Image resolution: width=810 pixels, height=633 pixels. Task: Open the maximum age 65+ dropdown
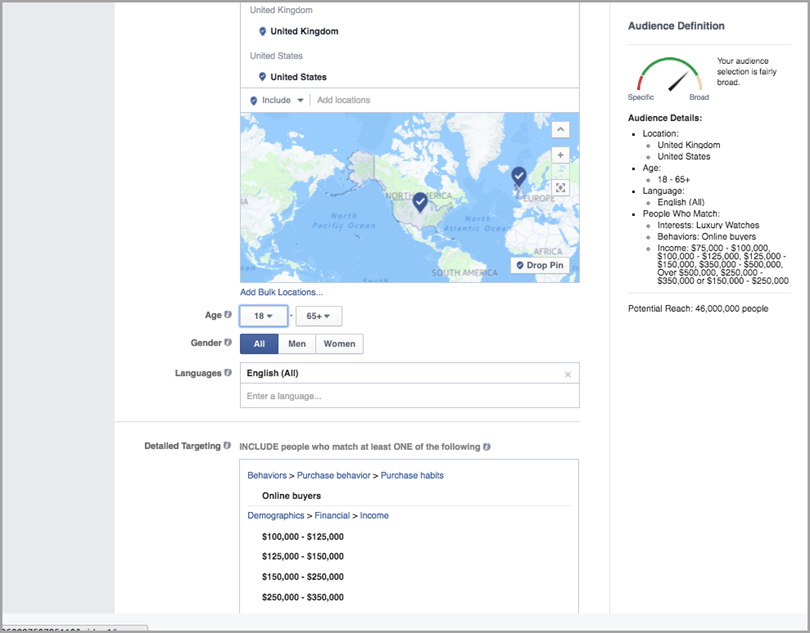coord(318,316)
